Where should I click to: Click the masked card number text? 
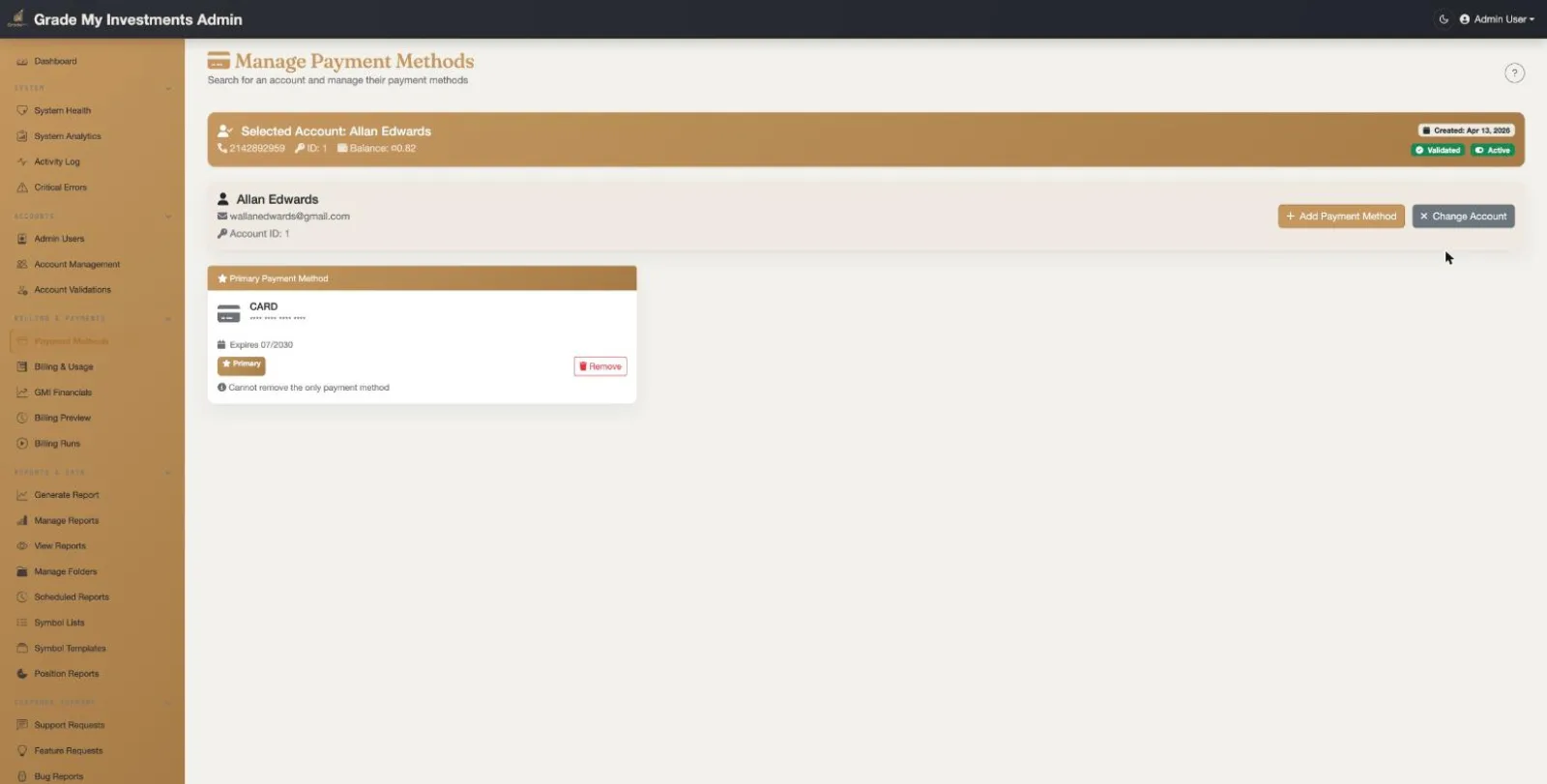coord(277,319)
